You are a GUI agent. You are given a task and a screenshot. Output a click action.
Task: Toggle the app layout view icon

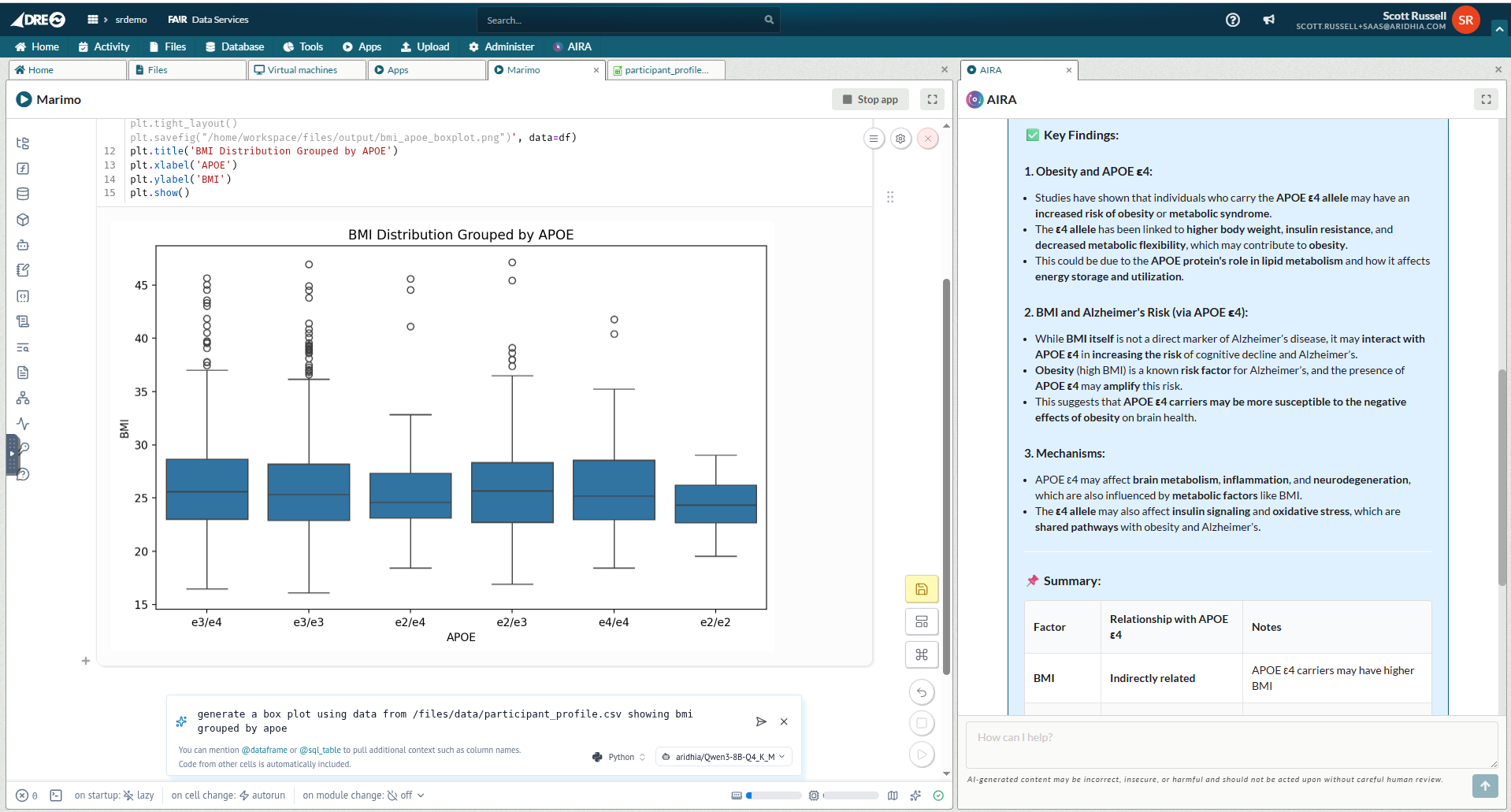[x=921, y=622]
